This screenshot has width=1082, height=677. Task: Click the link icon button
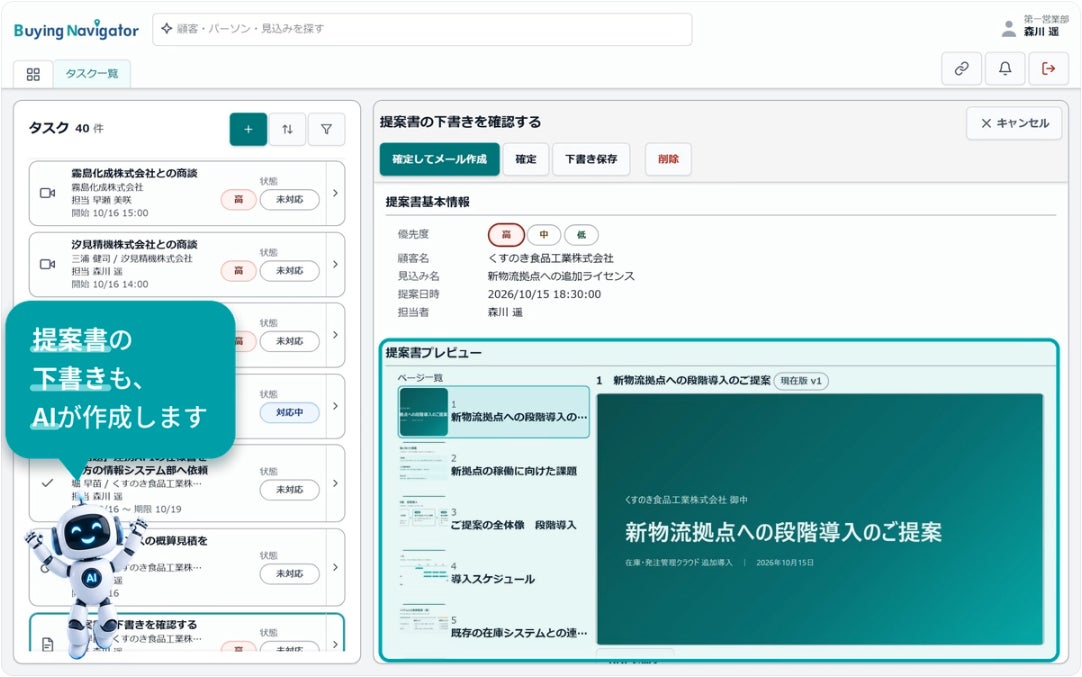961,68
